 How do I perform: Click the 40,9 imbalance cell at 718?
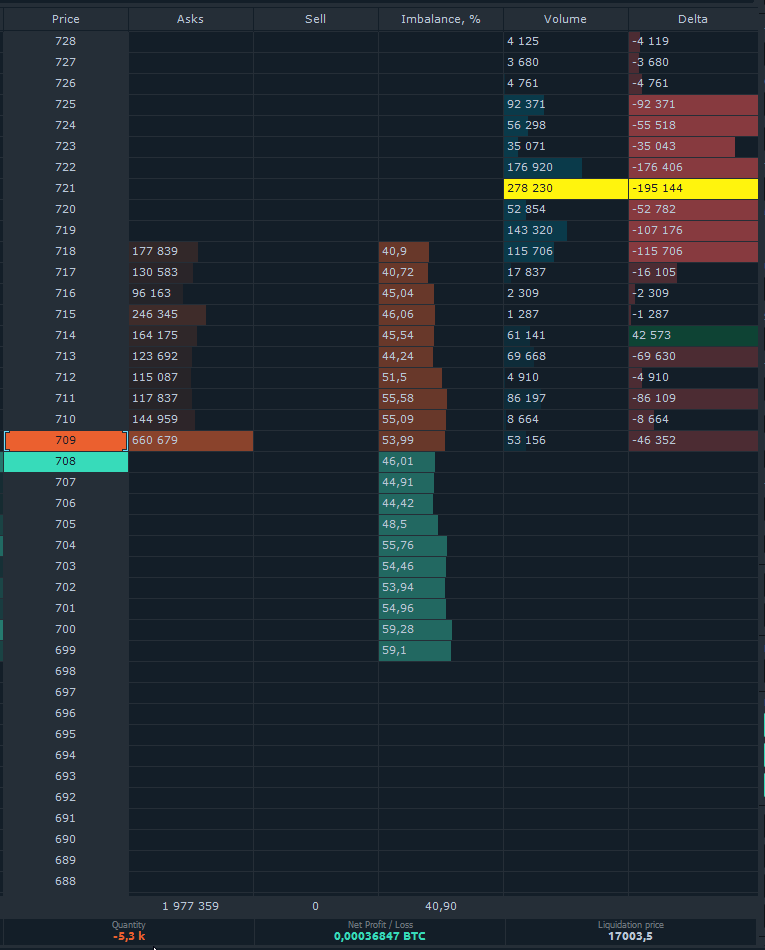[403, 251]
